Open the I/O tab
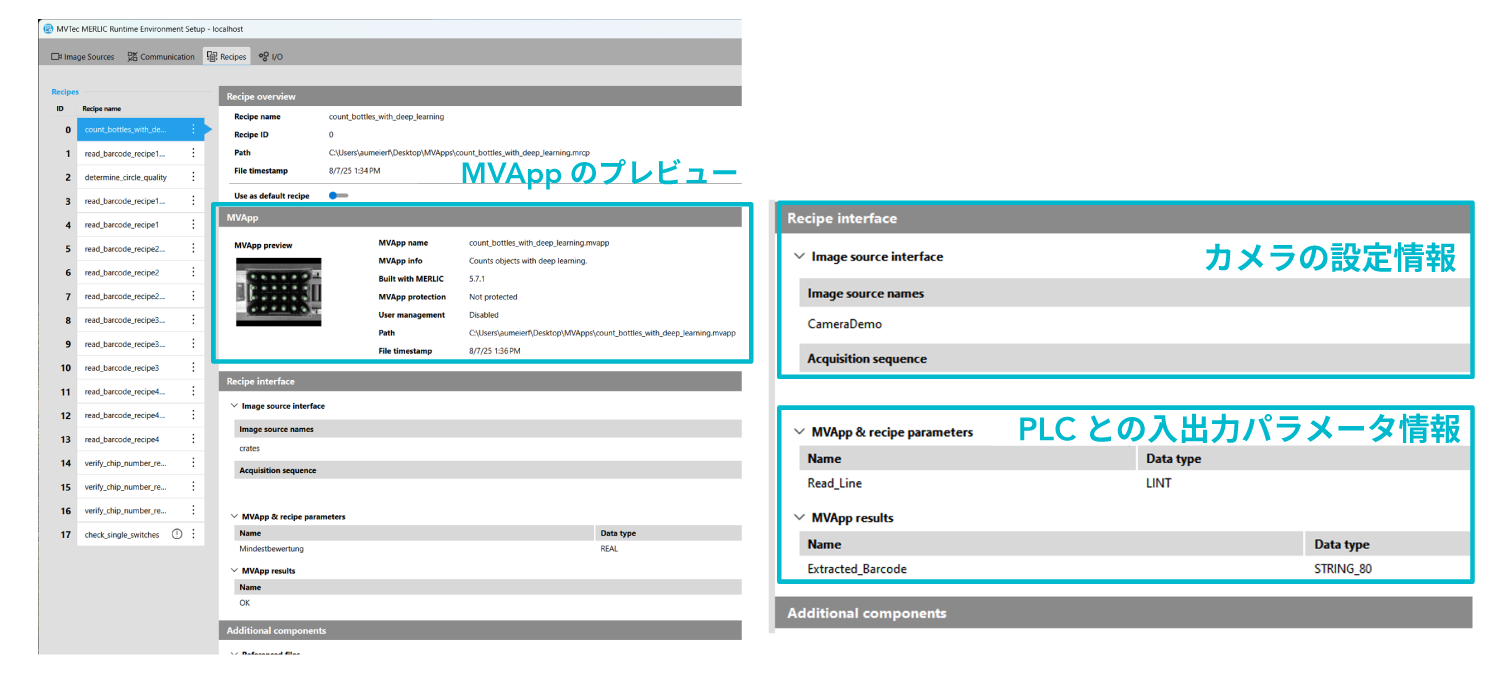 pos(271,57)
